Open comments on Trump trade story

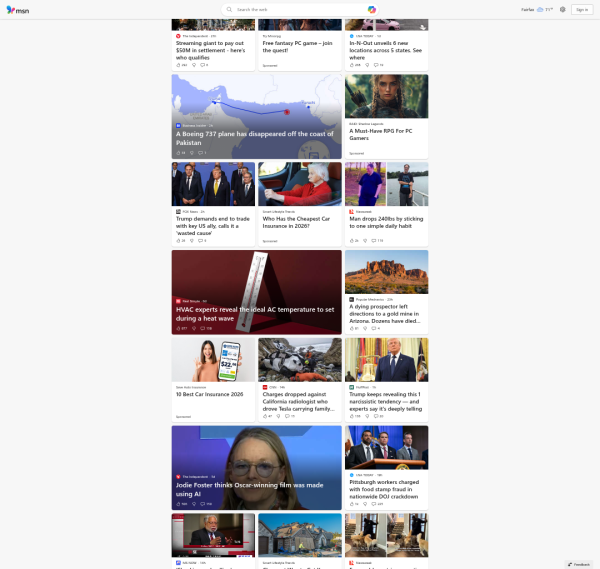pos(200,241)
